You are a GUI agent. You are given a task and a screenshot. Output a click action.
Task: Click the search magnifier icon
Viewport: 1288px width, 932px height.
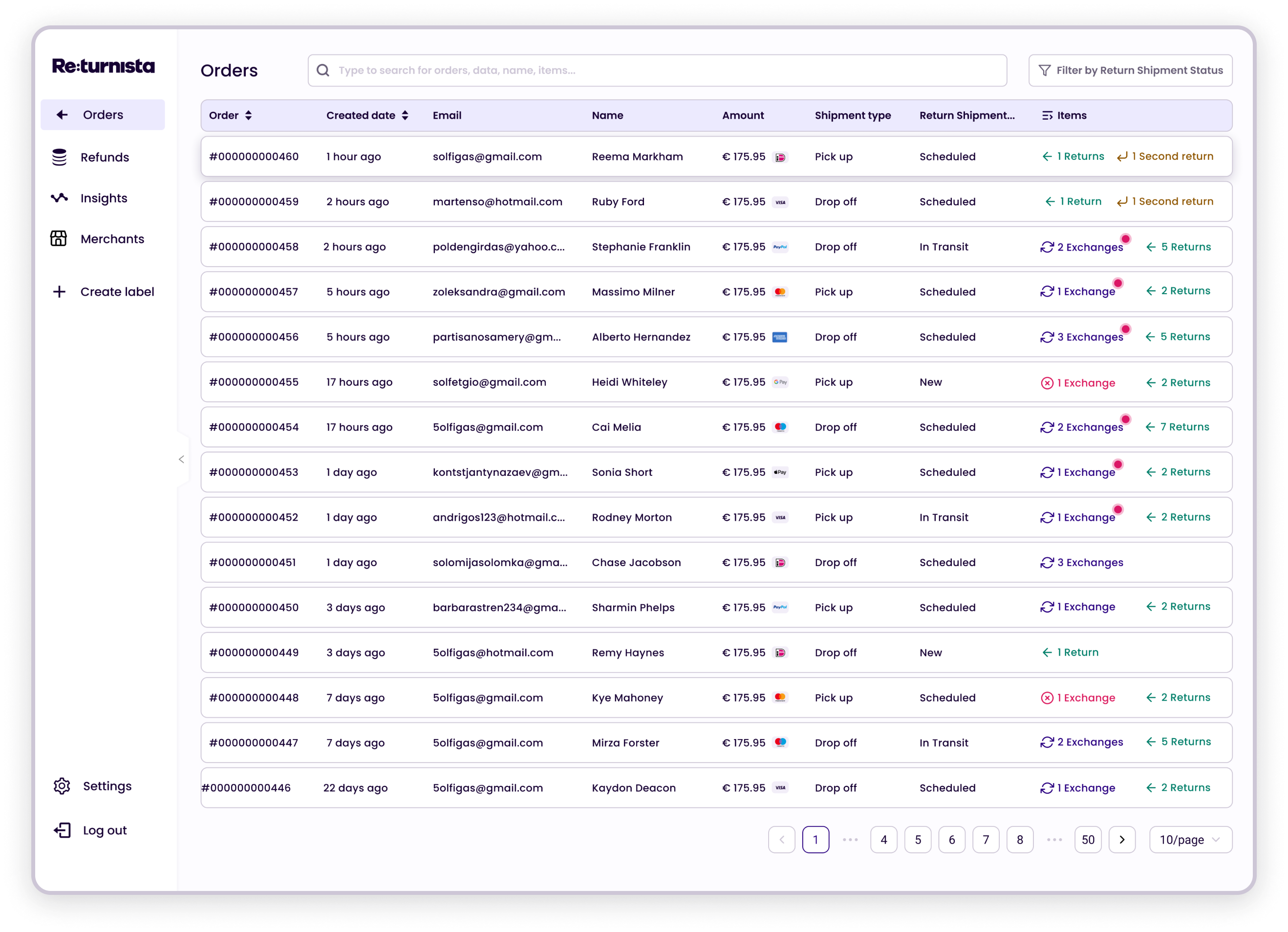point(323,70)
